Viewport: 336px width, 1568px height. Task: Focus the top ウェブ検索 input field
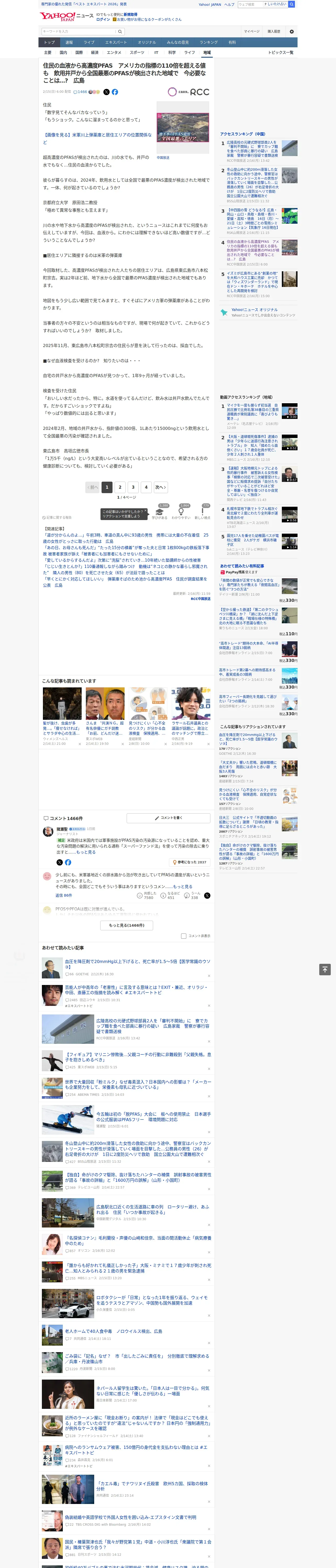(251, 4)
